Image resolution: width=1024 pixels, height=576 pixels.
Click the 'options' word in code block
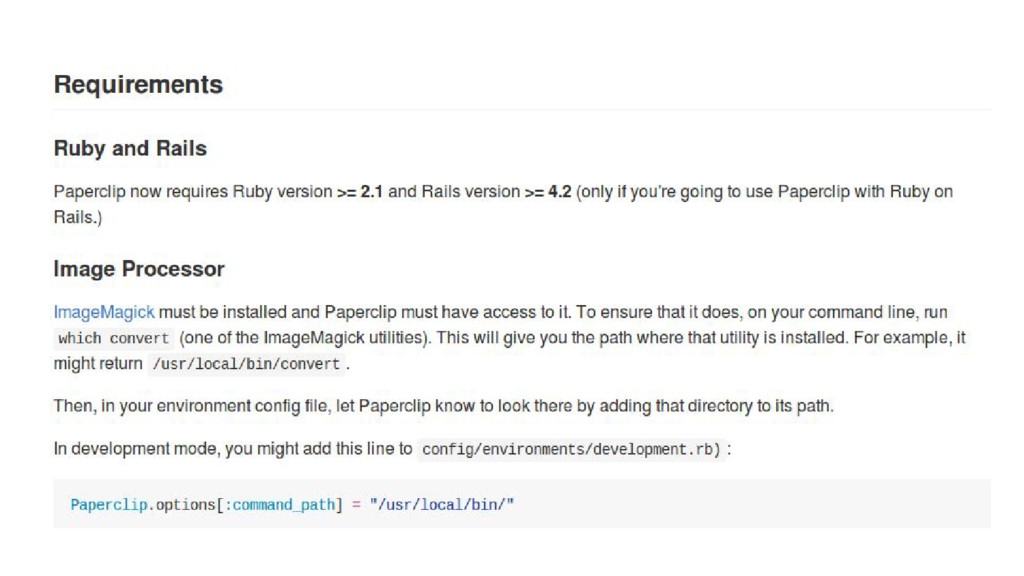click(x=185, y=505)
